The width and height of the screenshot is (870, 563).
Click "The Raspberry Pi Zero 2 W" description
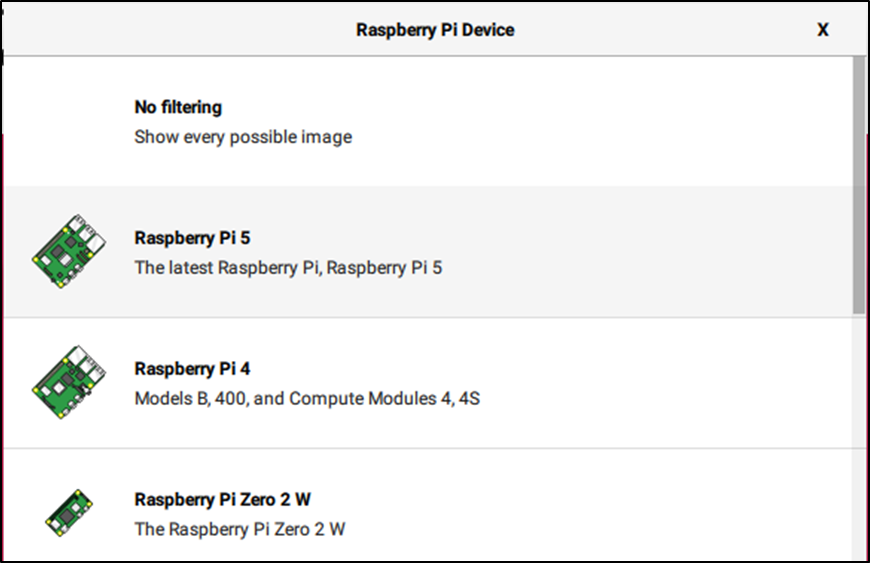coord(240,529)
